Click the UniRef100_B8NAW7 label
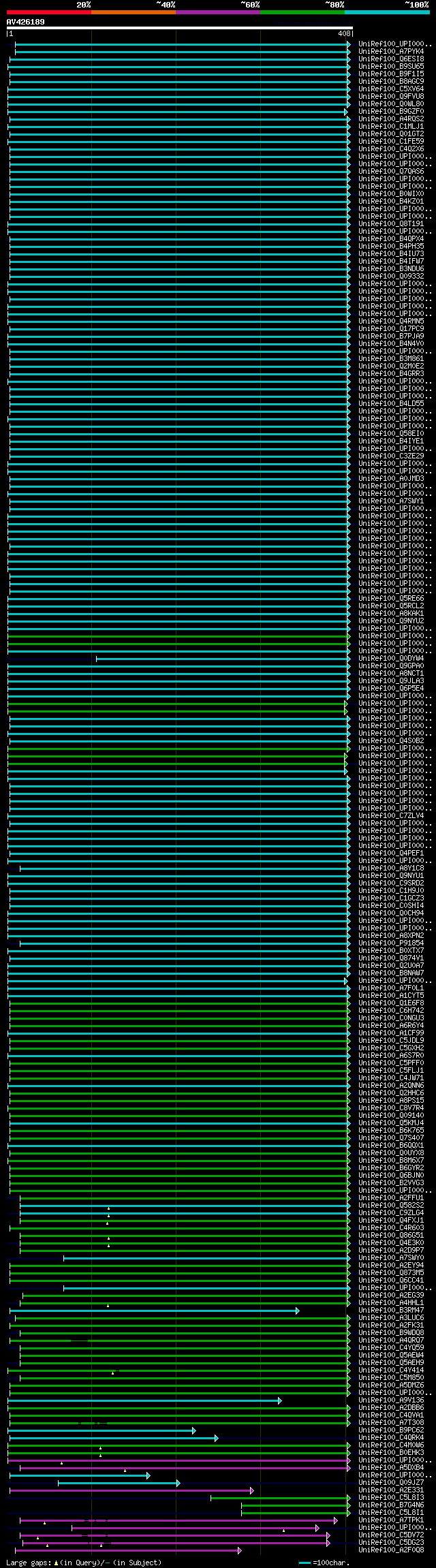Screen dimensions: 436x1568 tap(391, 973)
